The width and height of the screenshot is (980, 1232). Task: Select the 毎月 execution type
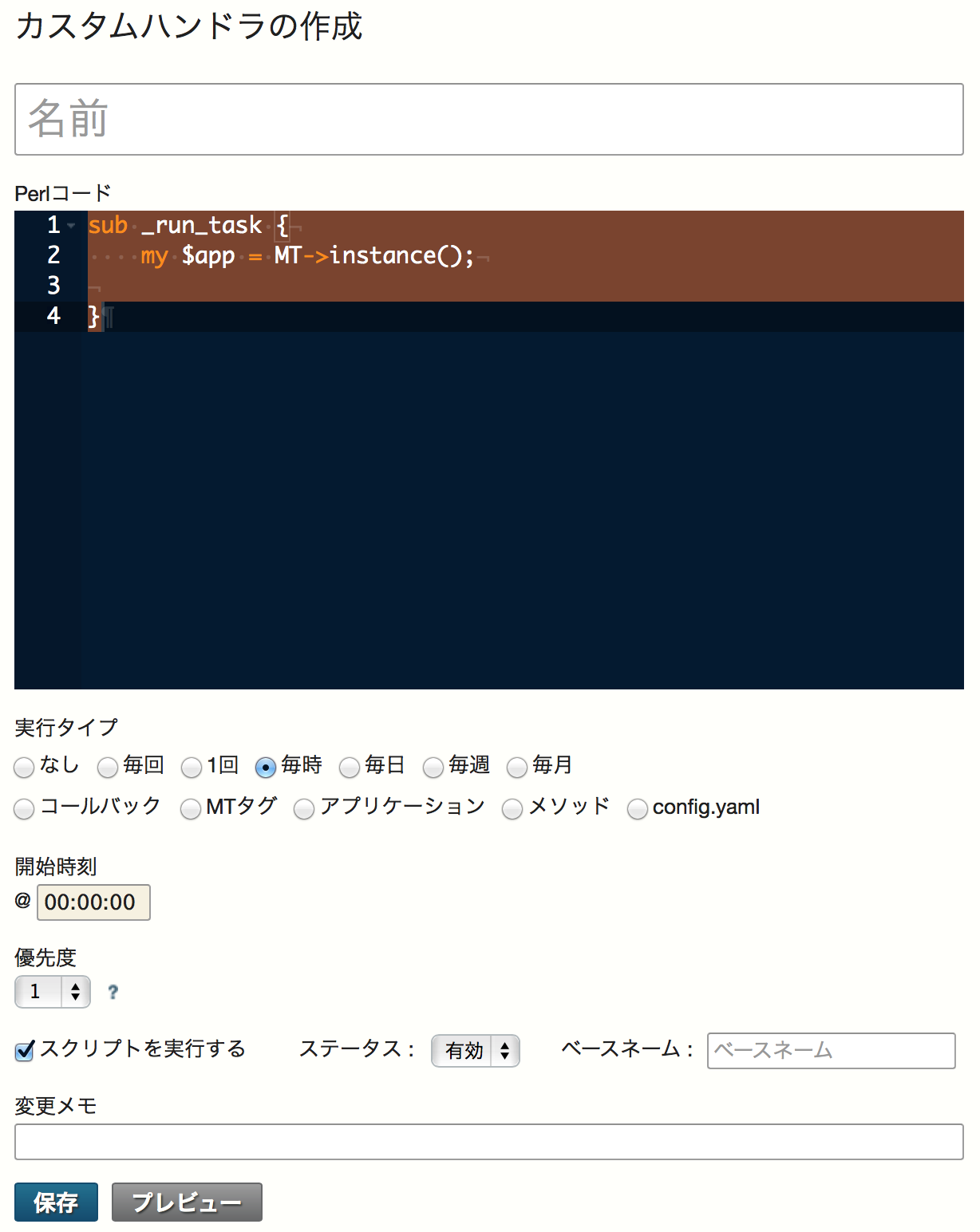pyautogui.click(x=517, y=767)
